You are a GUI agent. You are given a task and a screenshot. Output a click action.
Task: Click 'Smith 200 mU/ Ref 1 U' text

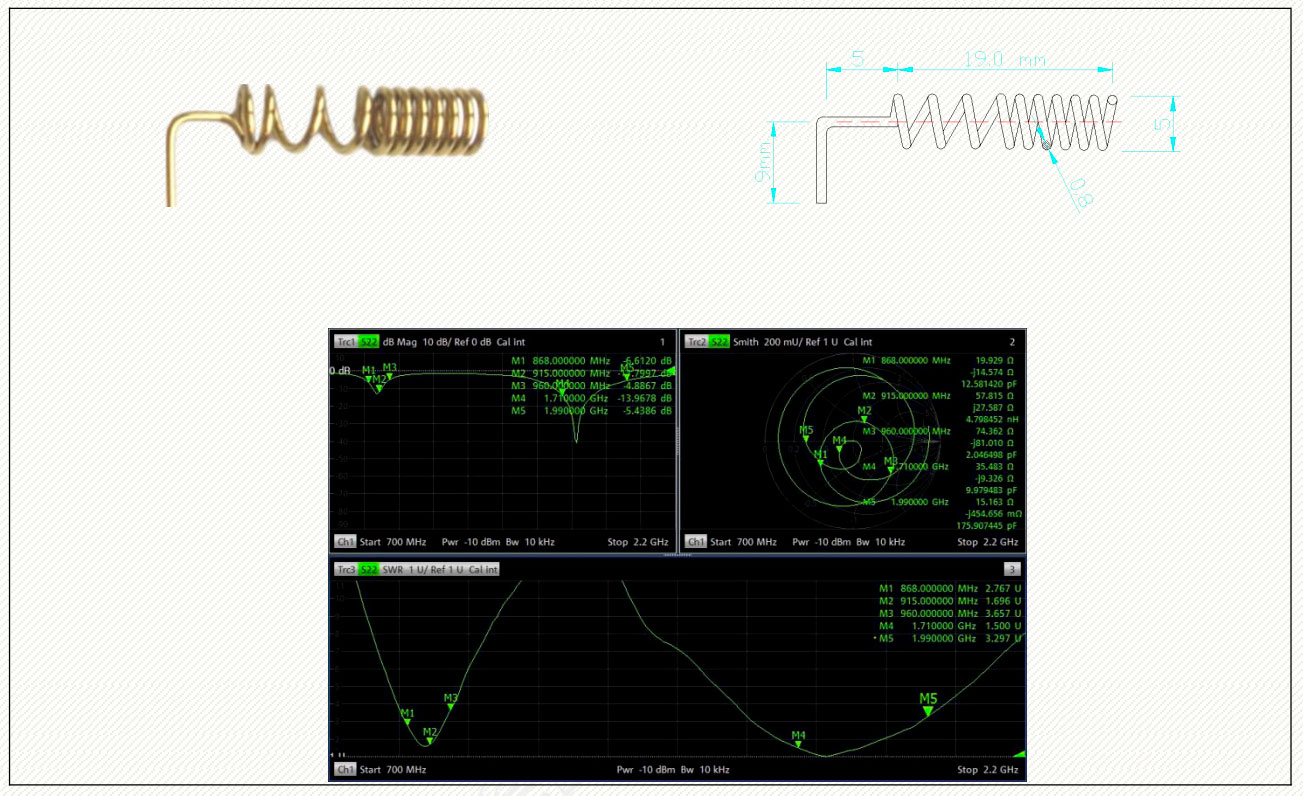[x=787, y=342]
